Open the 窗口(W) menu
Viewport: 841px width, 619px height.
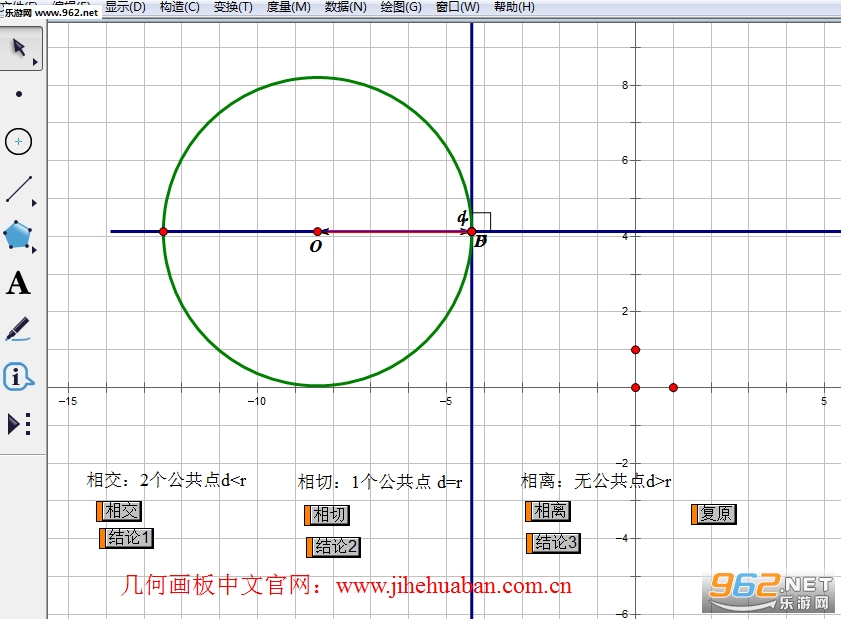click(458, 7)
